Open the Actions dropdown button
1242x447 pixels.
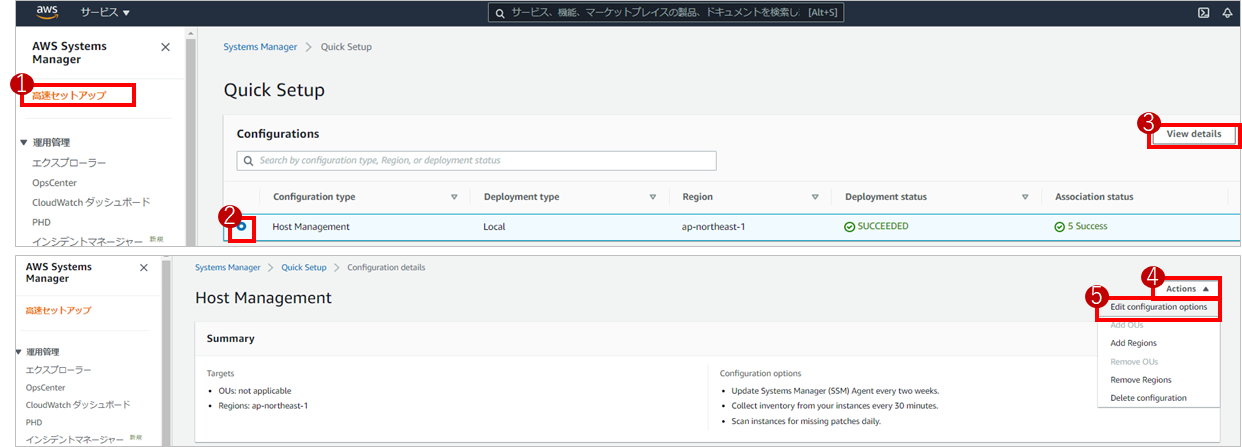1187,288
